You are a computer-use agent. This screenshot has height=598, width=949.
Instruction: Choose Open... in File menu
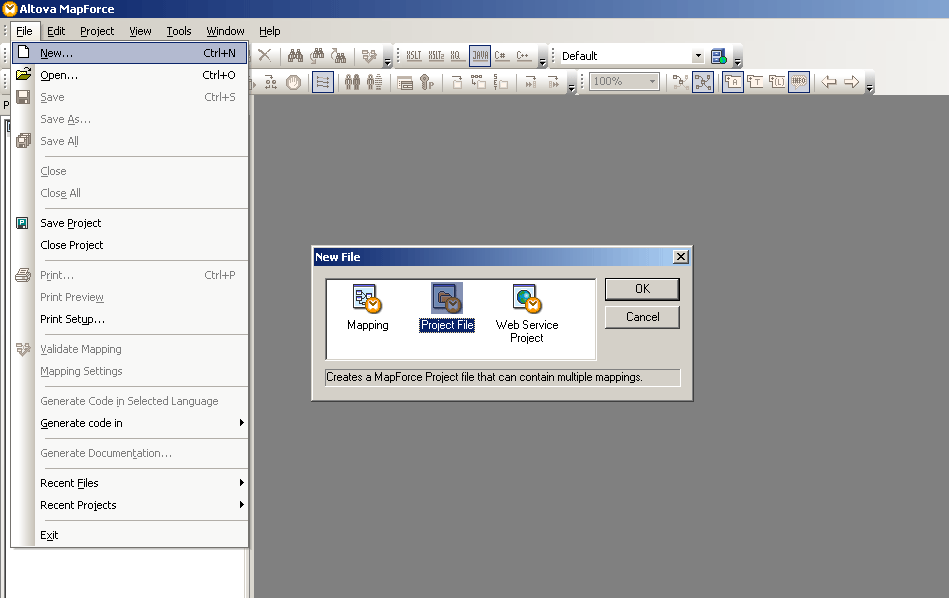coord(130,75)
